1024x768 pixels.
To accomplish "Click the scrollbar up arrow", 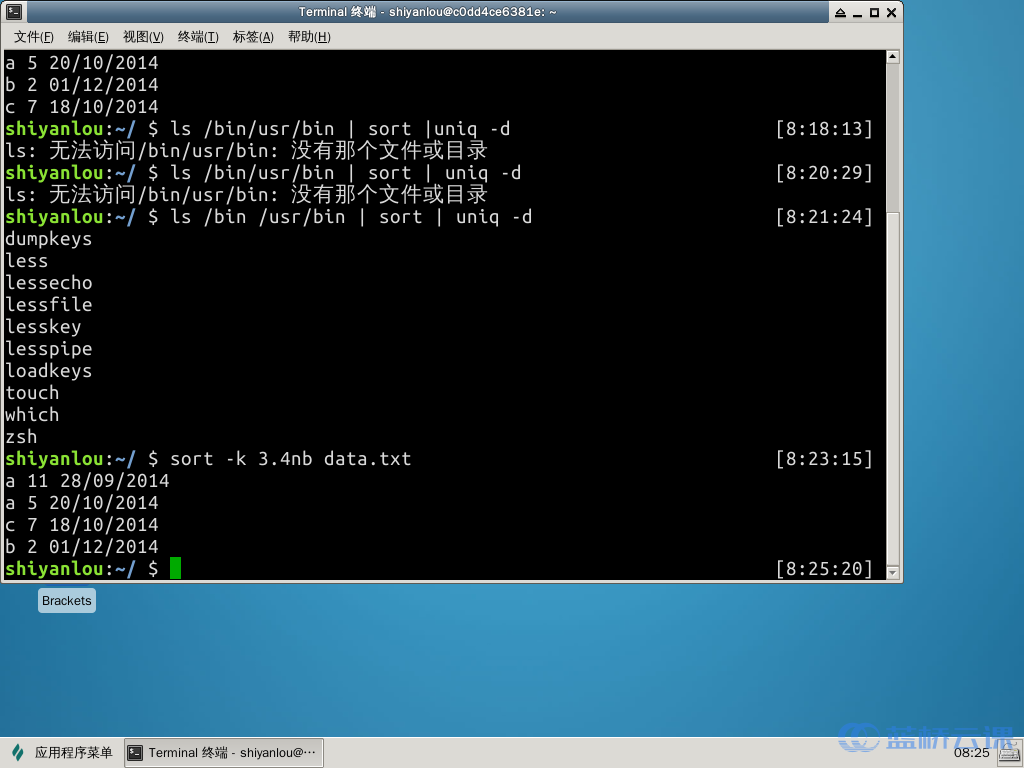I will [893, 57].
